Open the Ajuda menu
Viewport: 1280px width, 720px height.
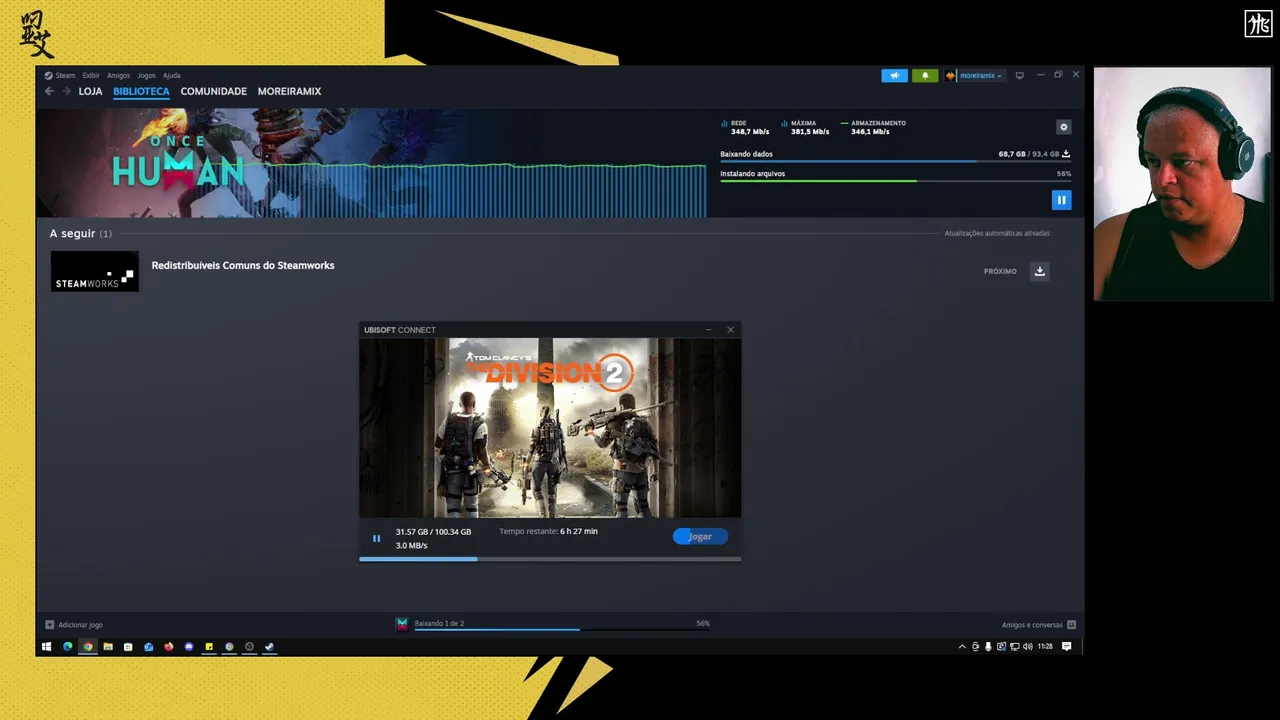click(x=172, y=75)
